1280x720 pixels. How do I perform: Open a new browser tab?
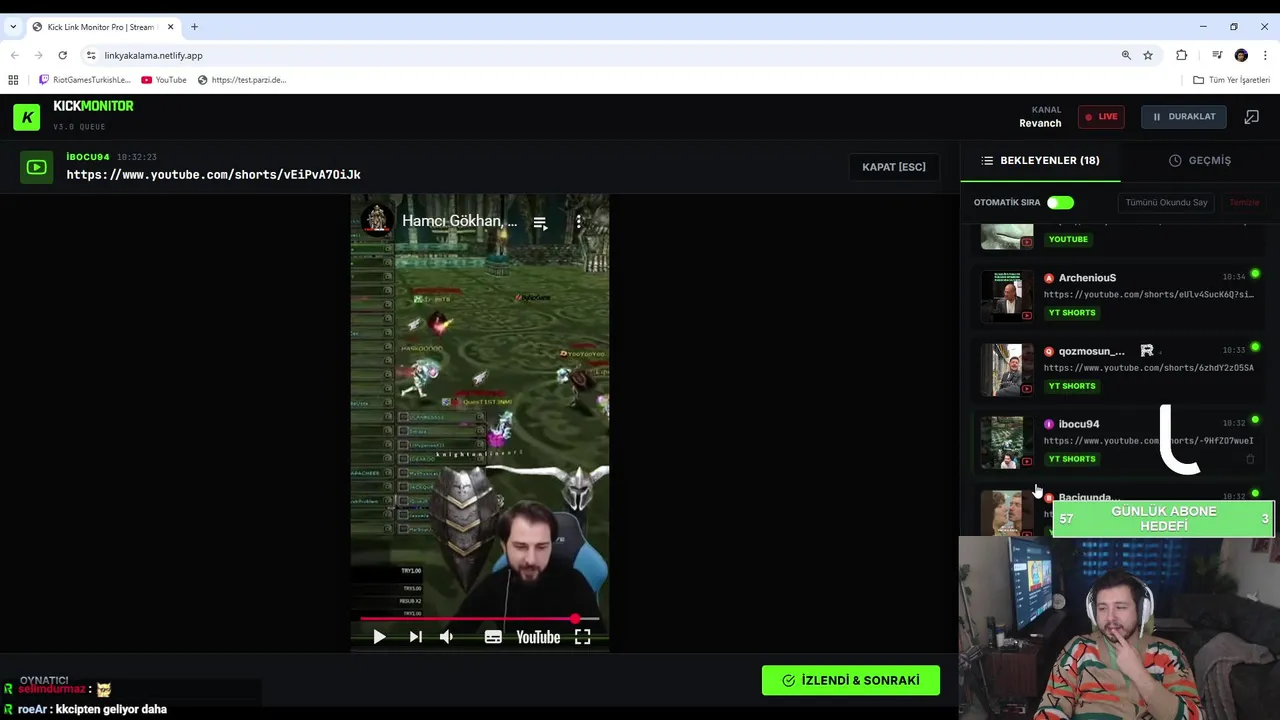click(194, 27)
